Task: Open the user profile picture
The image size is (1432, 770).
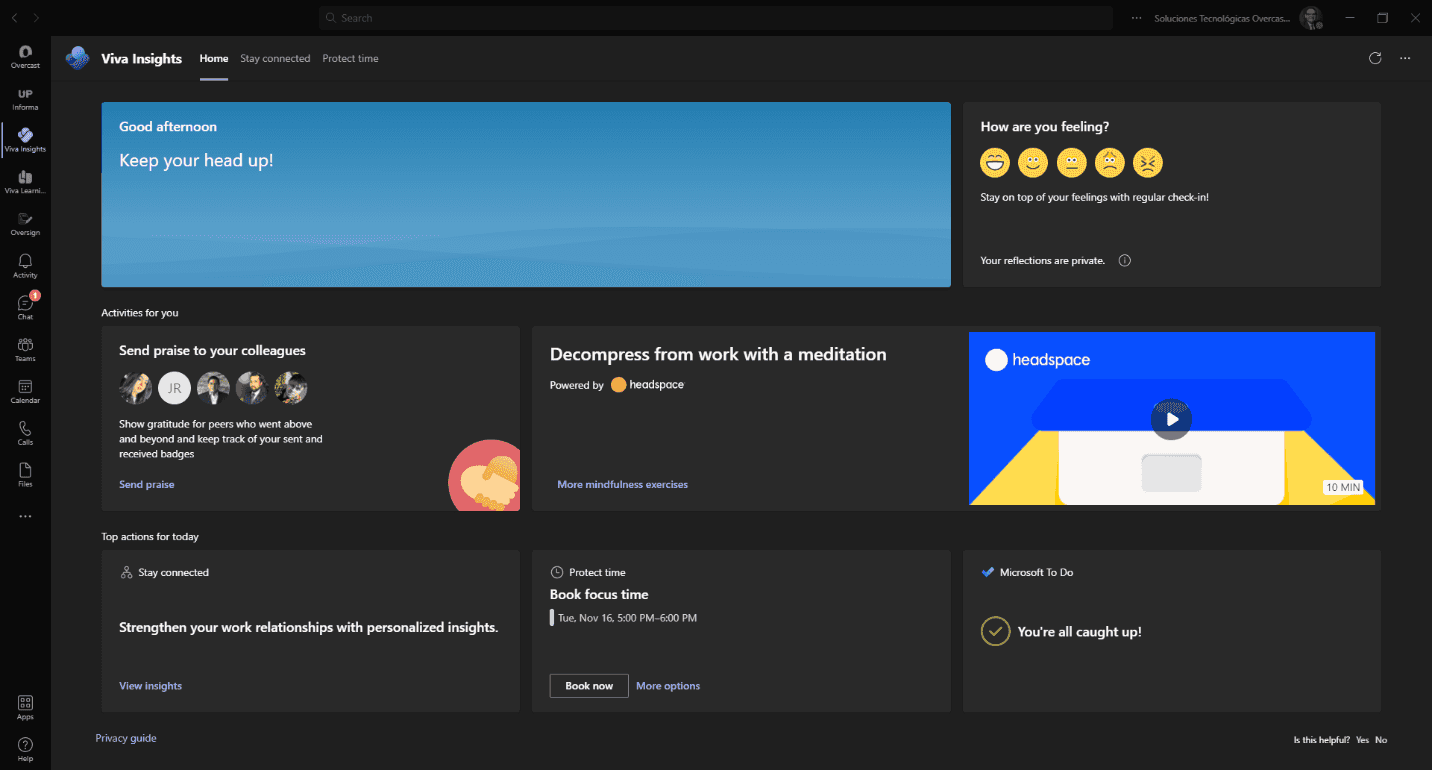Action: click(1310, 18)
